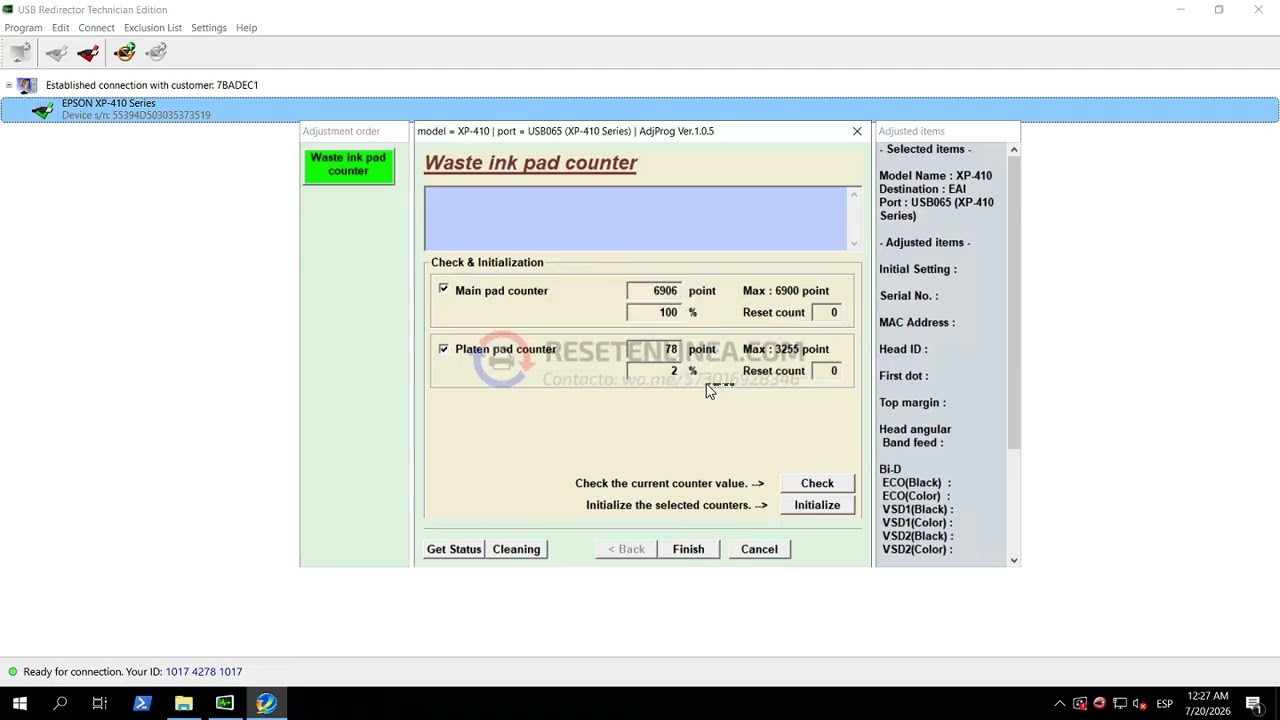Switch to USB Redirector taskbar icon
Viewport: 1280px width, 720px height.
pyautogui.click(x=265, y=704)
